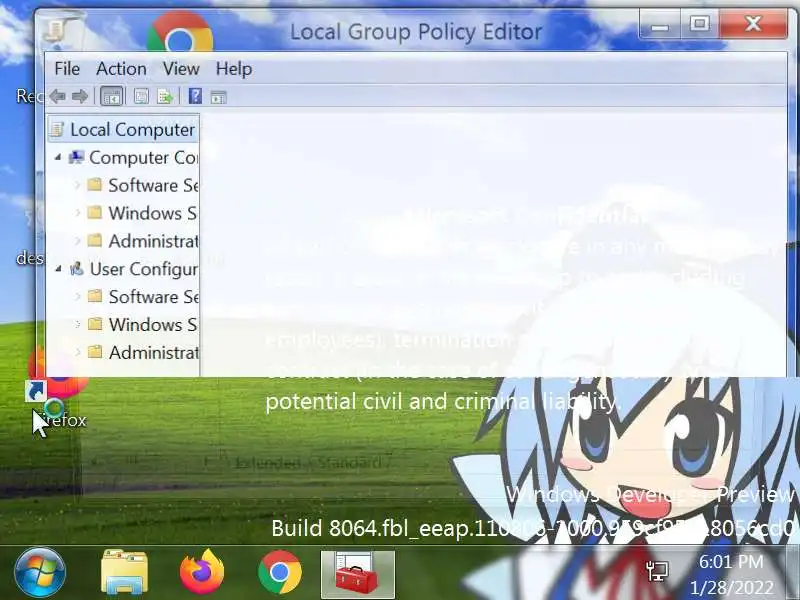Expand Windows Settings under Computer Configuration

click(78, 212)
